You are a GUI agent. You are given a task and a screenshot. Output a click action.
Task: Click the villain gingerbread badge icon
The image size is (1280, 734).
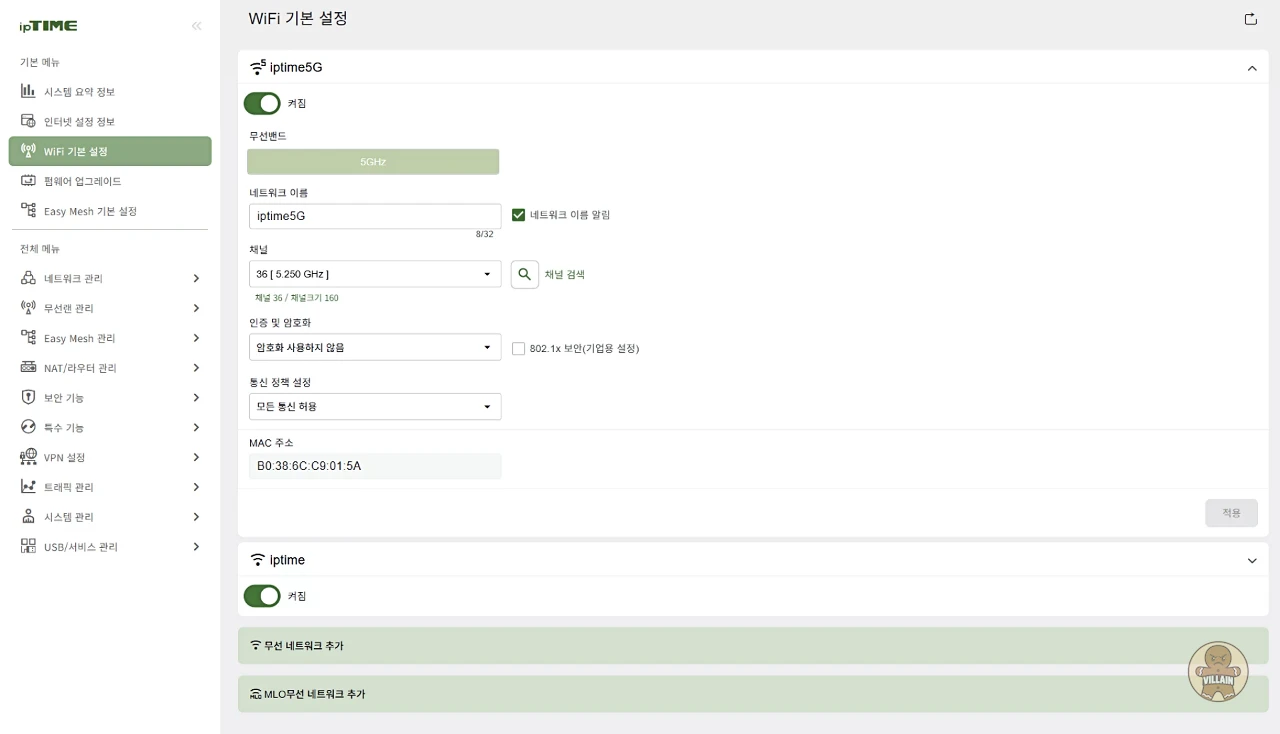point(1218,672)
